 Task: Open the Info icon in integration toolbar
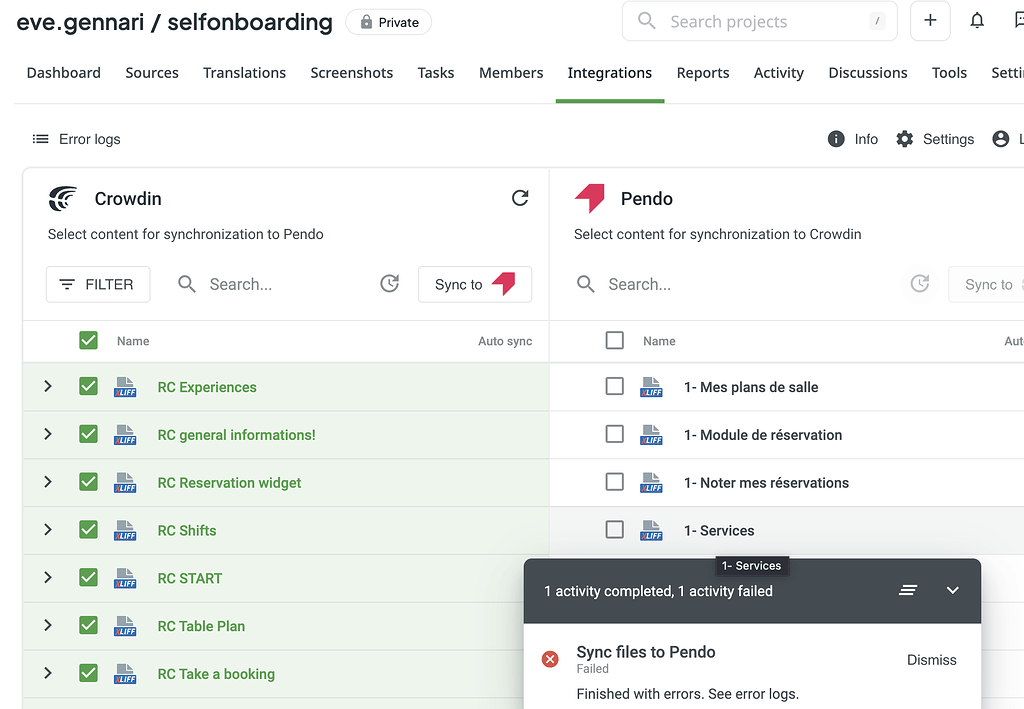click(x=836, y=139)
